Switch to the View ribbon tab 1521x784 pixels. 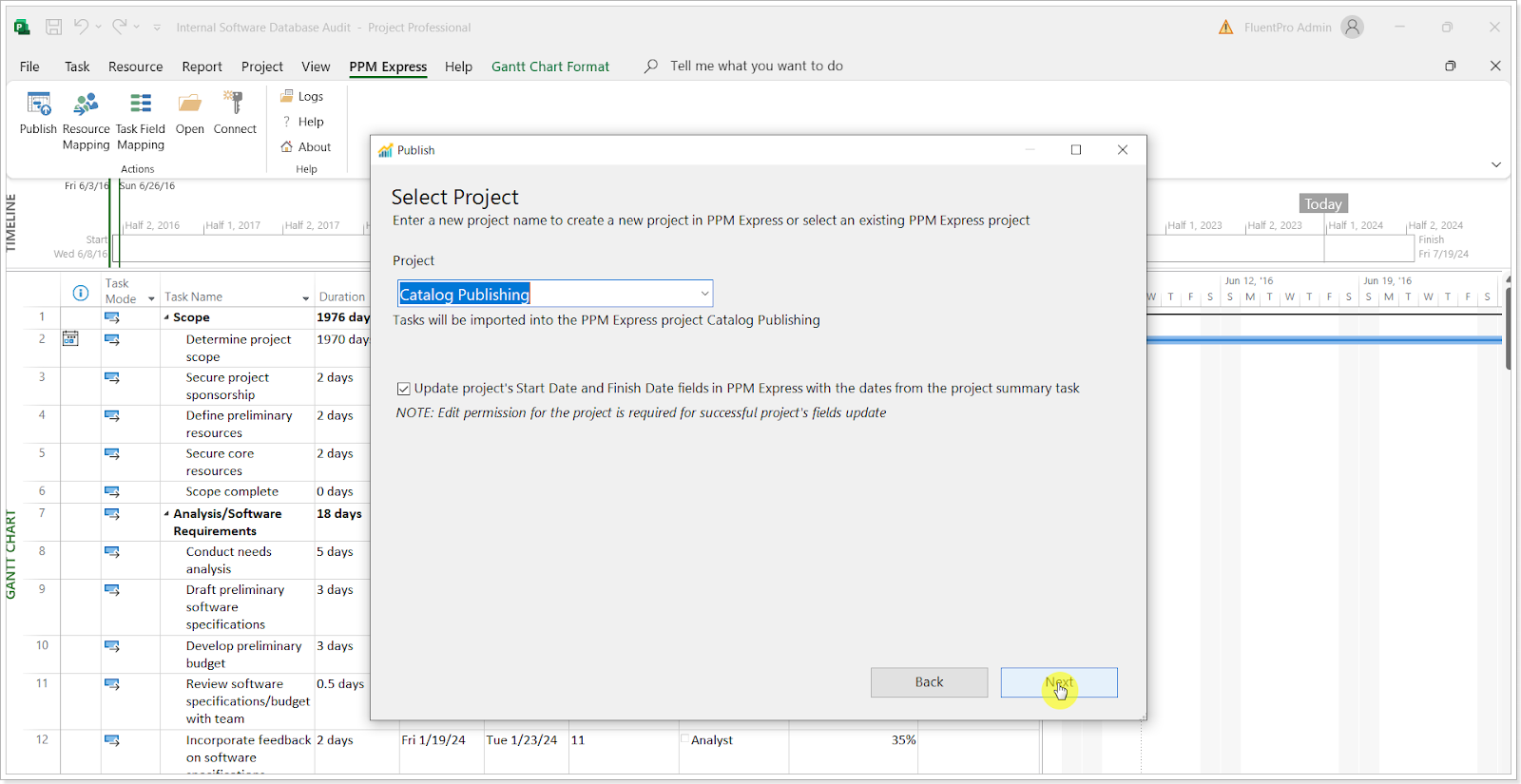coord(316,67)
